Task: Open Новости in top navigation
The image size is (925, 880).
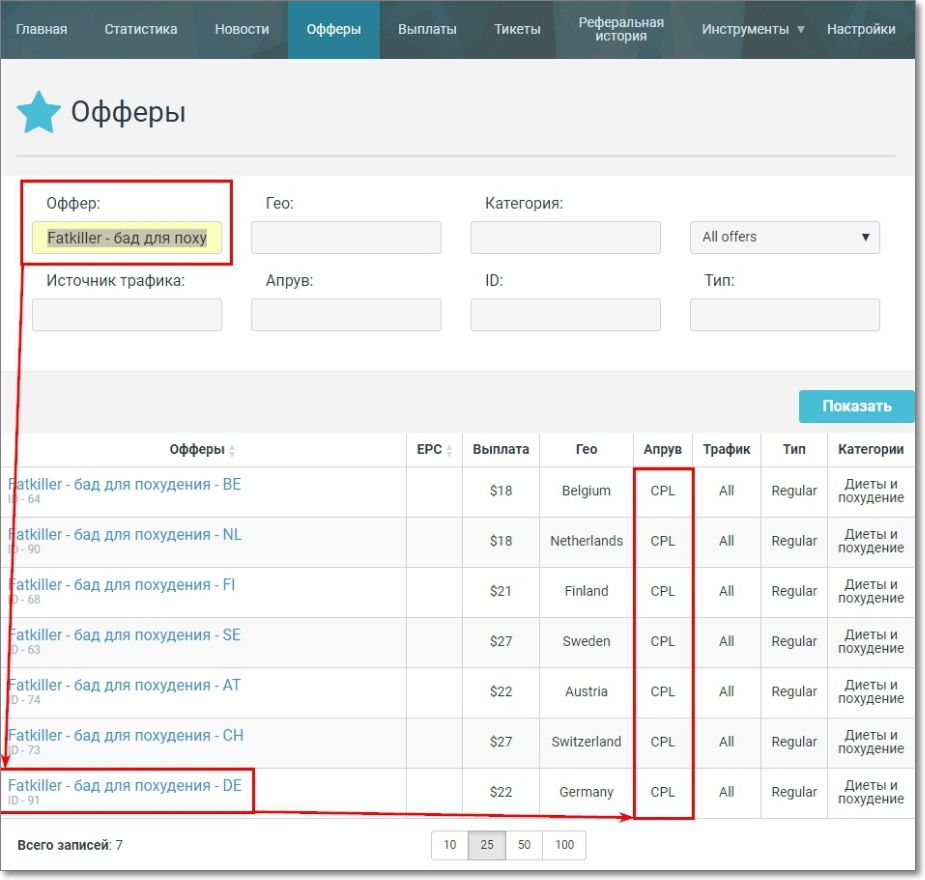Action: tap(242, 29)
